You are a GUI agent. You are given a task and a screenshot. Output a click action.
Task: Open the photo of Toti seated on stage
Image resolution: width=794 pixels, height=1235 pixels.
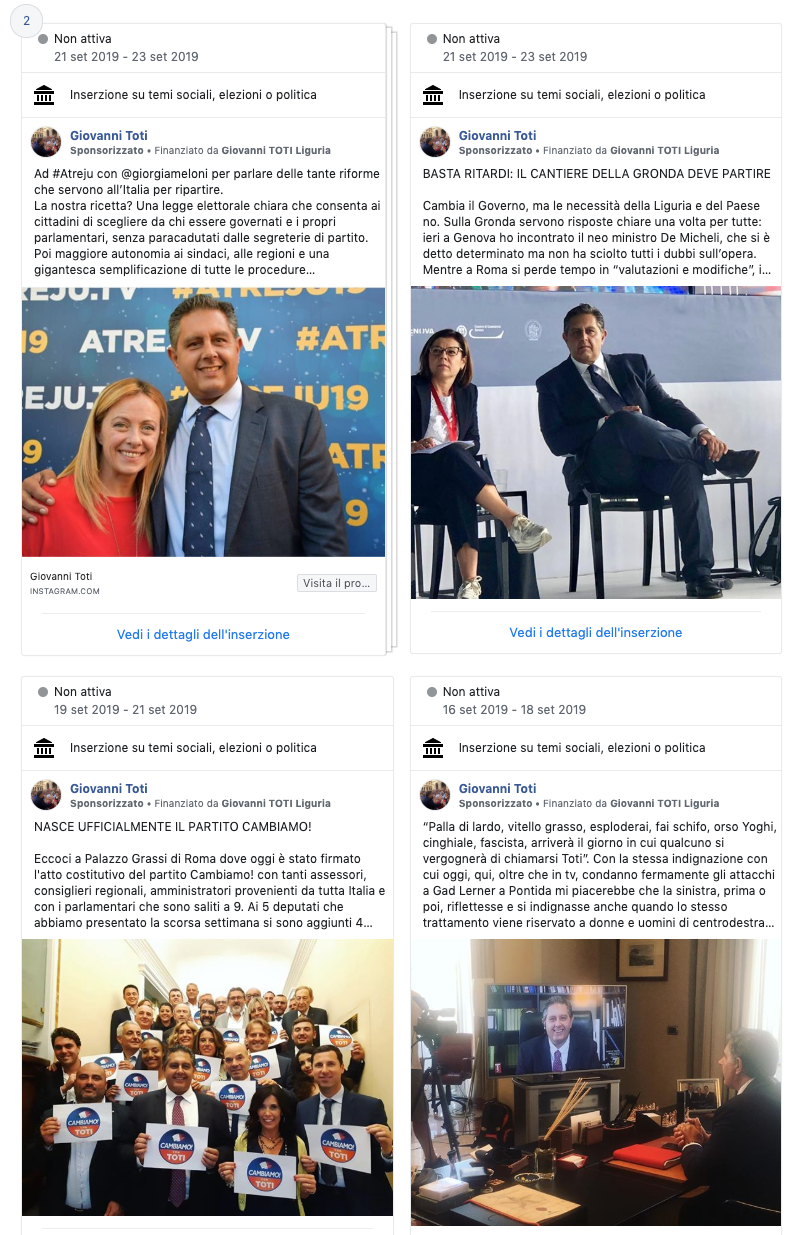click(x=596, y=443)
